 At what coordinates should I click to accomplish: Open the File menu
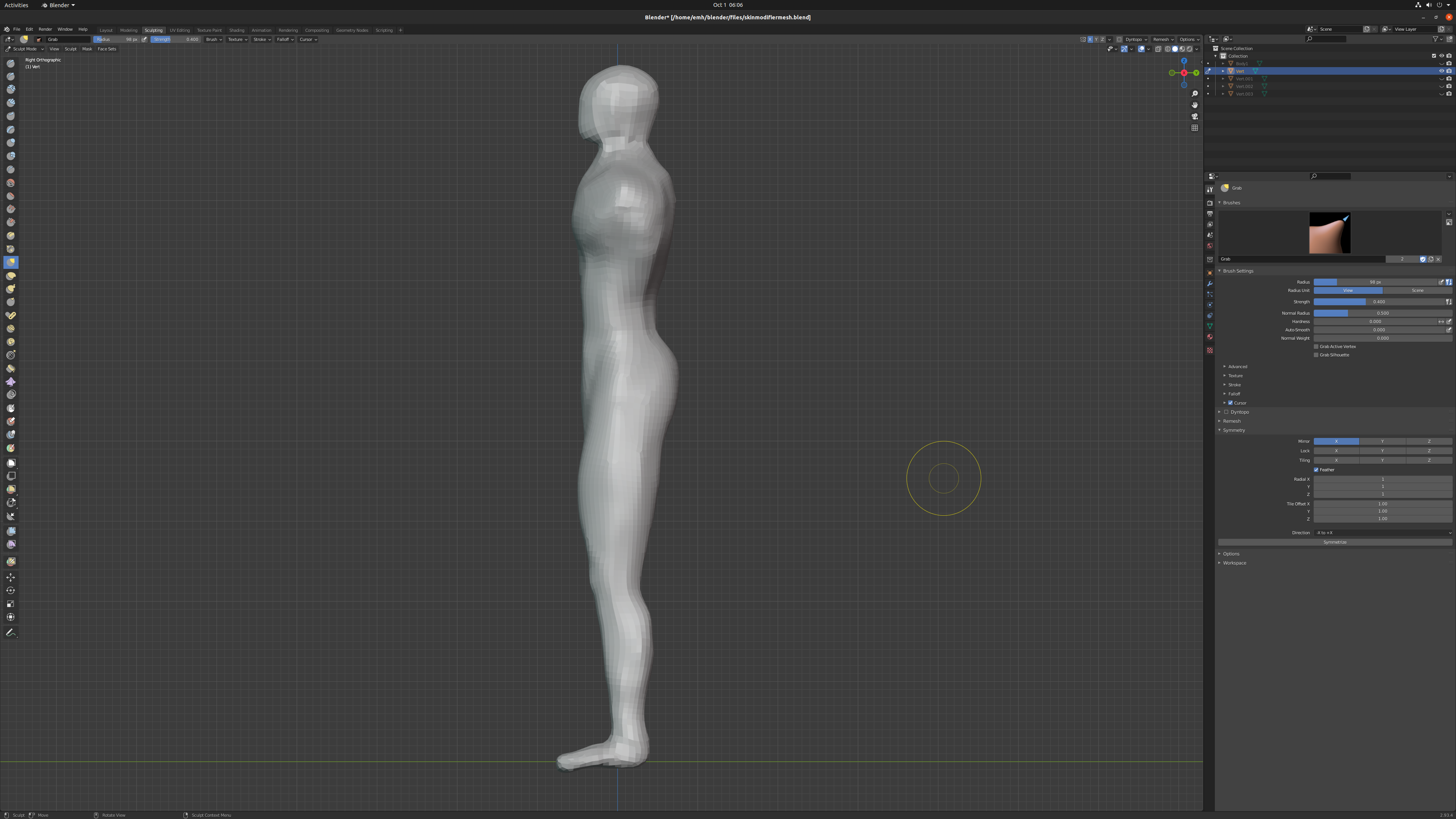pyautogui.click(x=17, y=30)
